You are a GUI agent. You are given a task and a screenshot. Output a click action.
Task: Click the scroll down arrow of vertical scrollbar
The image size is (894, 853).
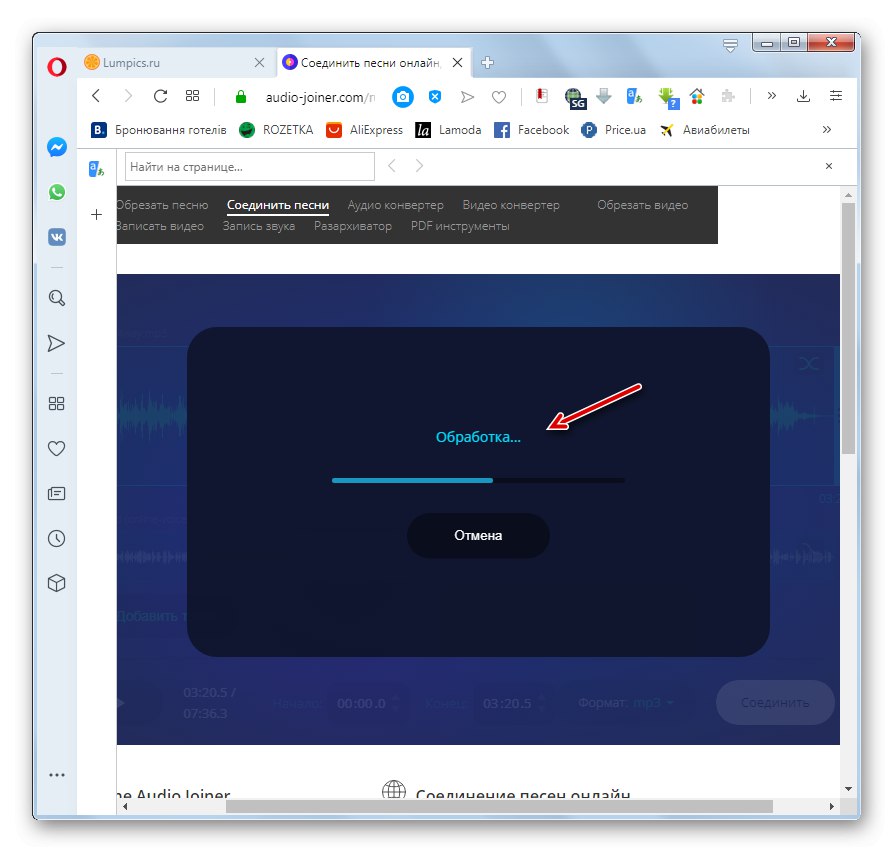click(x=848, y=789)
